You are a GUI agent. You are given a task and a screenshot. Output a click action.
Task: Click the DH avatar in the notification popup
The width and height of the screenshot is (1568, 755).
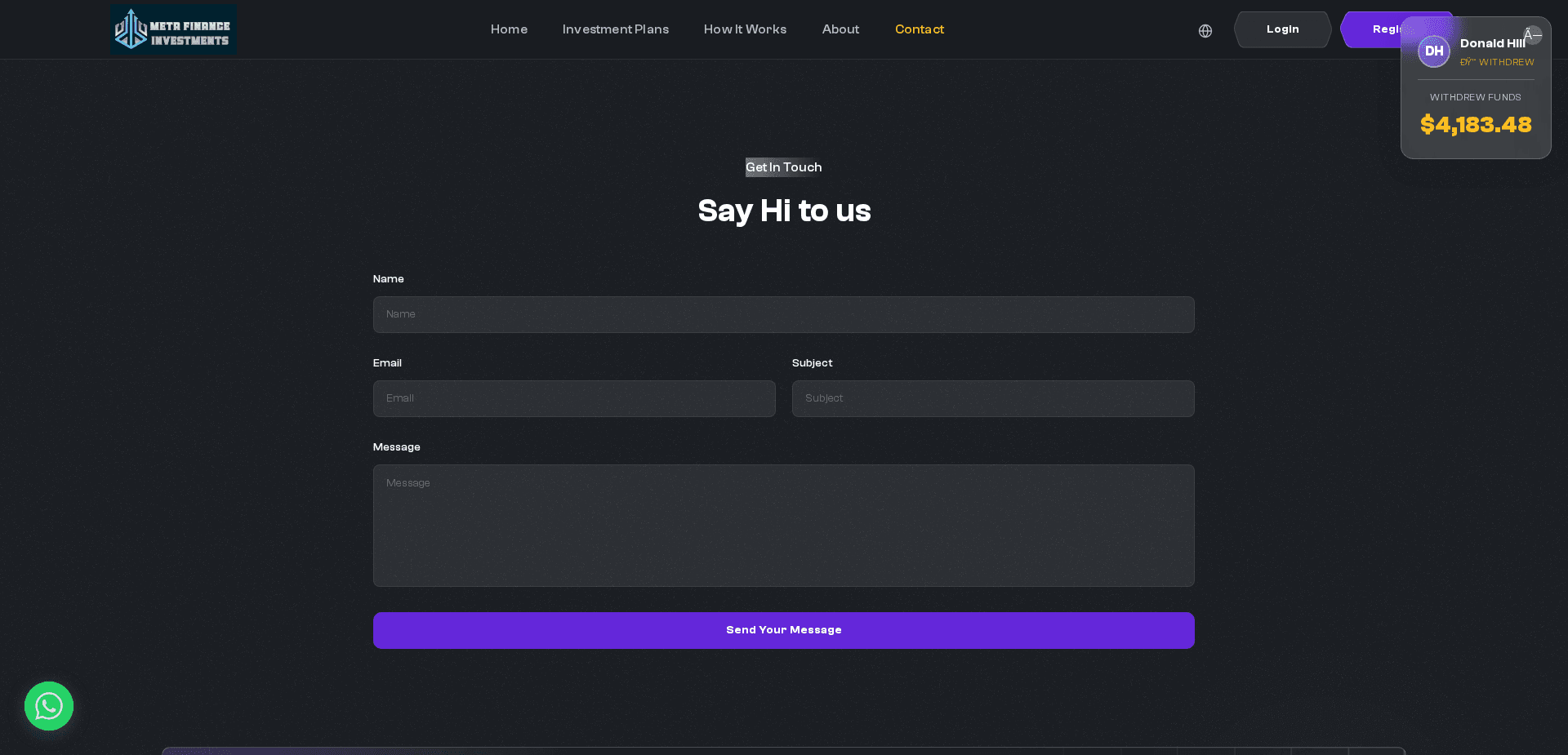[x=1433, y=51]
